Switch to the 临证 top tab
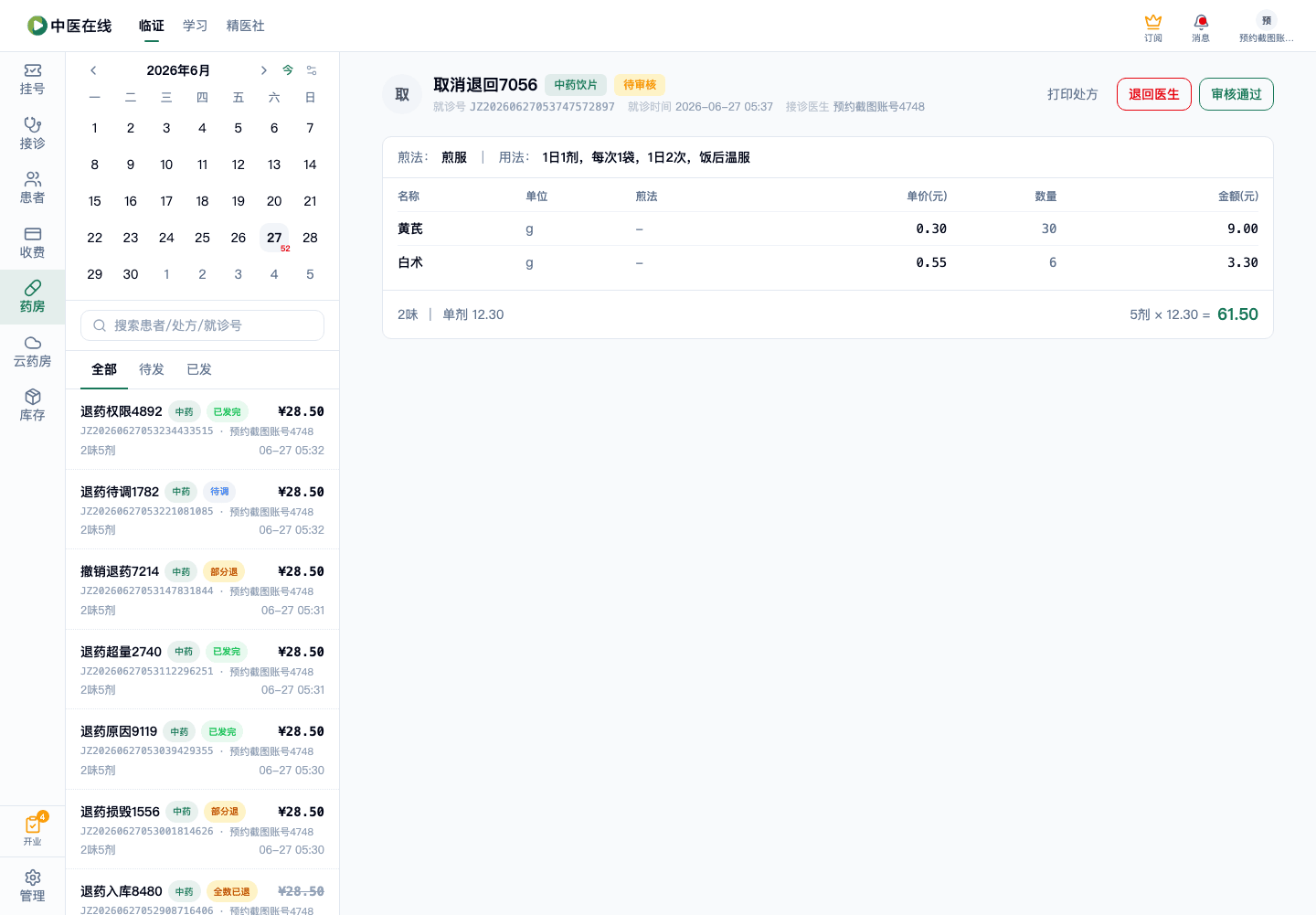 [x=152, y=26]
